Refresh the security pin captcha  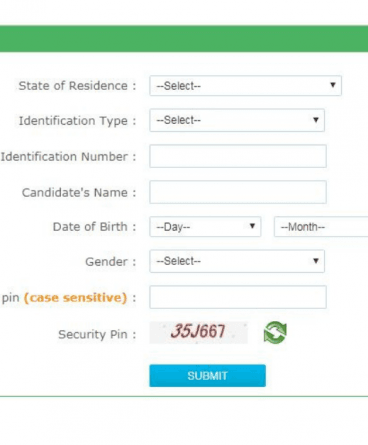coord(275,332)
